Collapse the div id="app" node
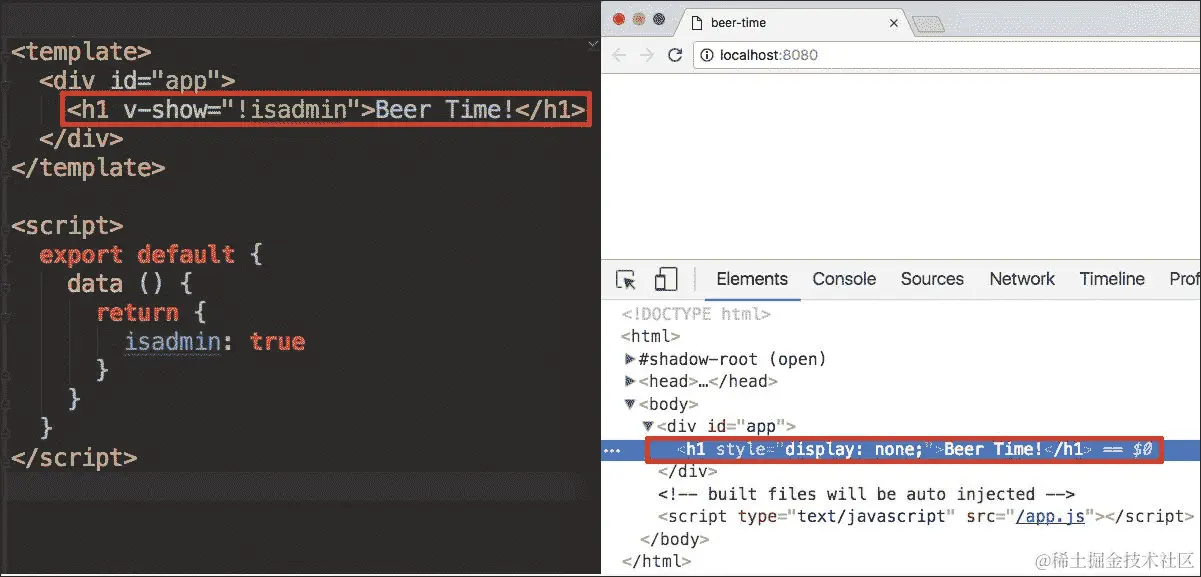 (648, 426)
